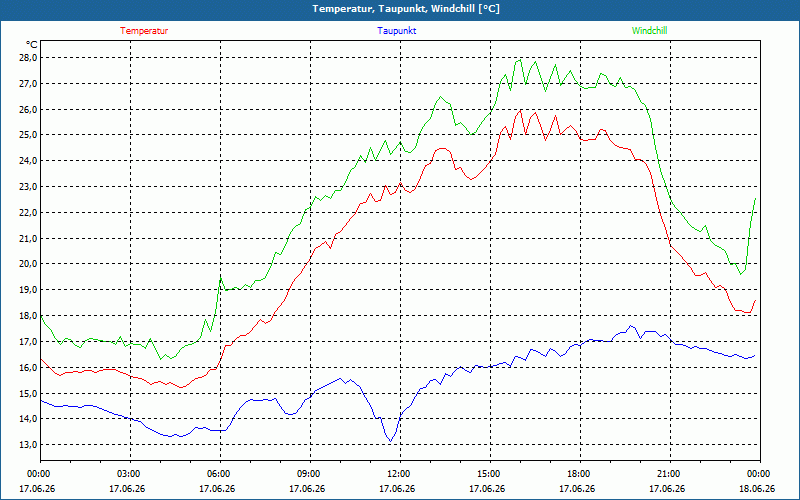This screenshot has width=800, height=500.
Task: Click the "18:00" time axis label
Action: (x=578, y=474)
